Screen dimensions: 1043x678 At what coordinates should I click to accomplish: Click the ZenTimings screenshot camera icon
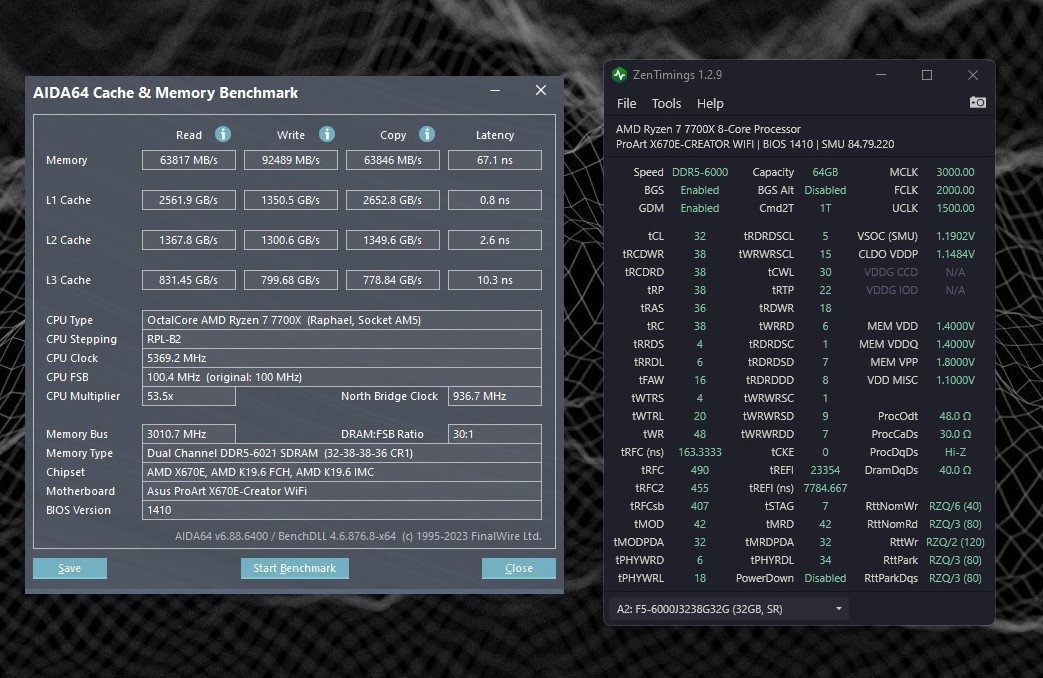977,102
